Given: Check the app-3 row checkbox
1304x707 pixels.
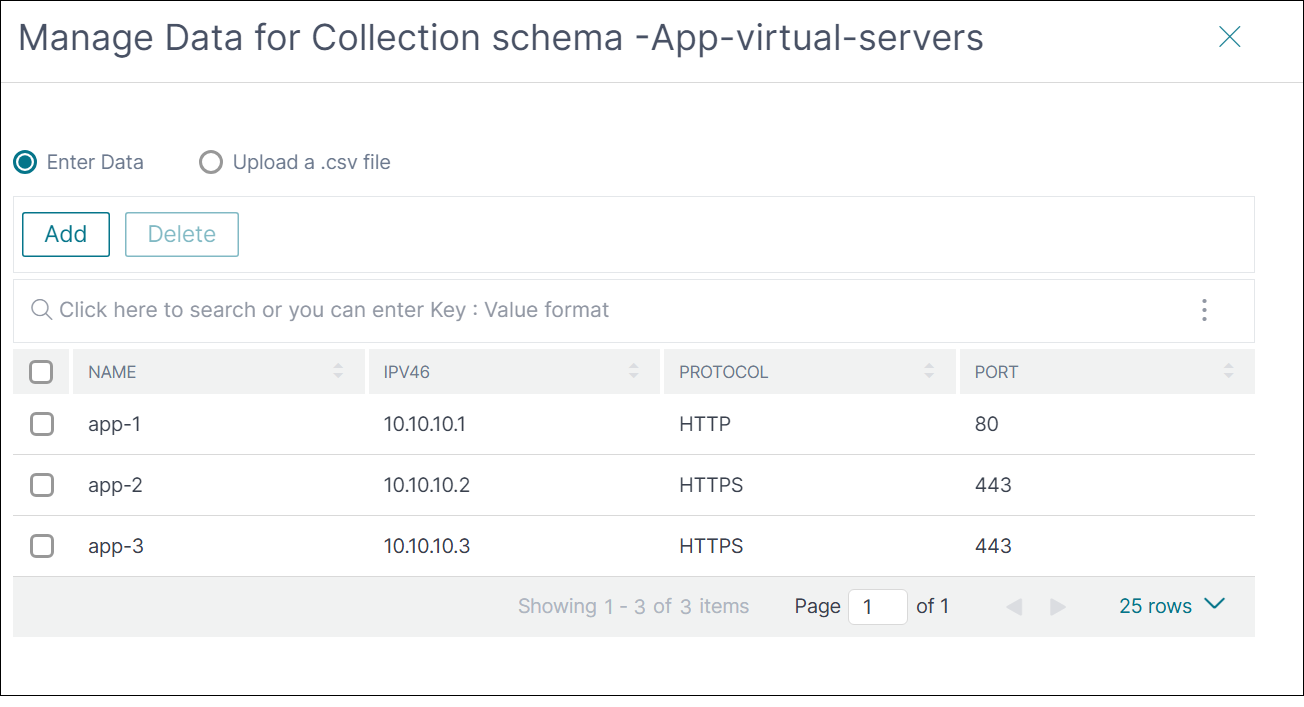Looking at the screenshot, I should [x=41, y=546].
